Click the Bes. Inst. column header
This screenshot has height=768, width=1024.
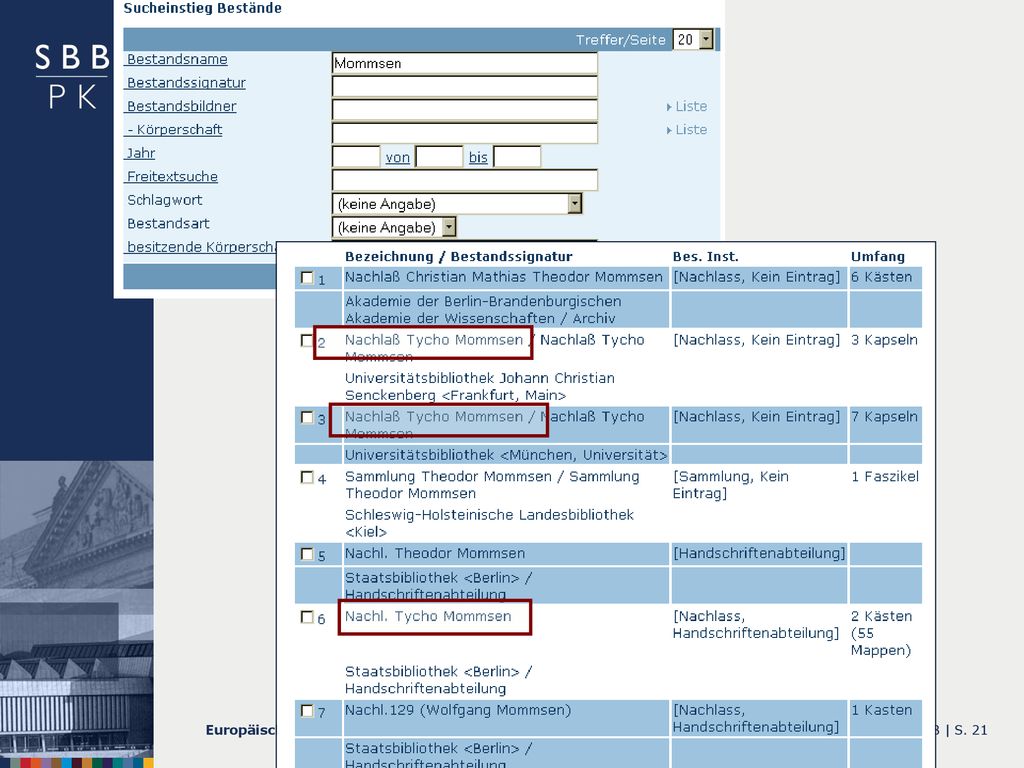(x=705, y=257)
